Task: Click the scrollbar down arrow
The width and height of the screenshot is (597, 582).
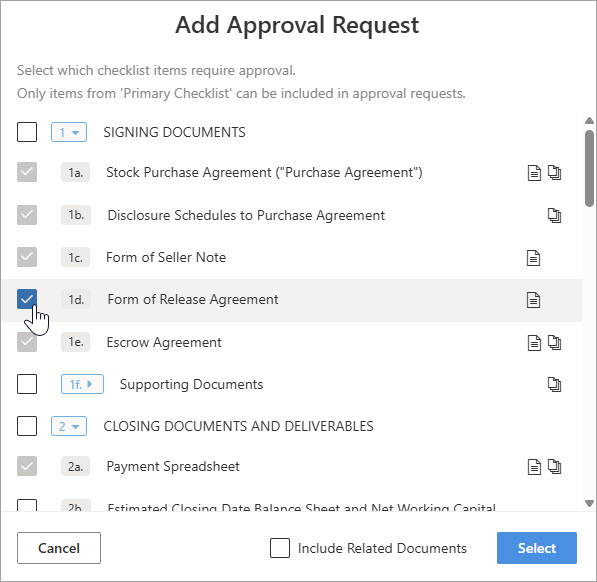Action: pyautogui.click(x=589, y=504)
